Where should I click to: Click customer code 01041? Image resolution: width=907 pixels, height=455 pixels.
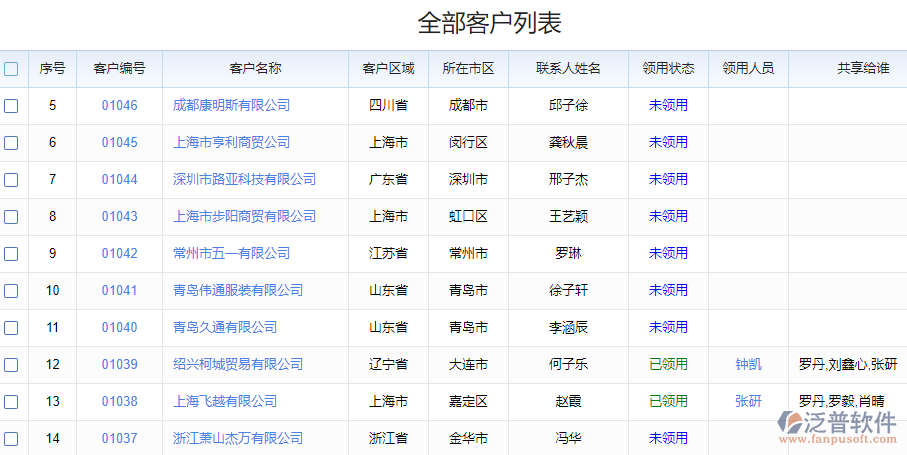pyautogui.click(x=119, y=290)
